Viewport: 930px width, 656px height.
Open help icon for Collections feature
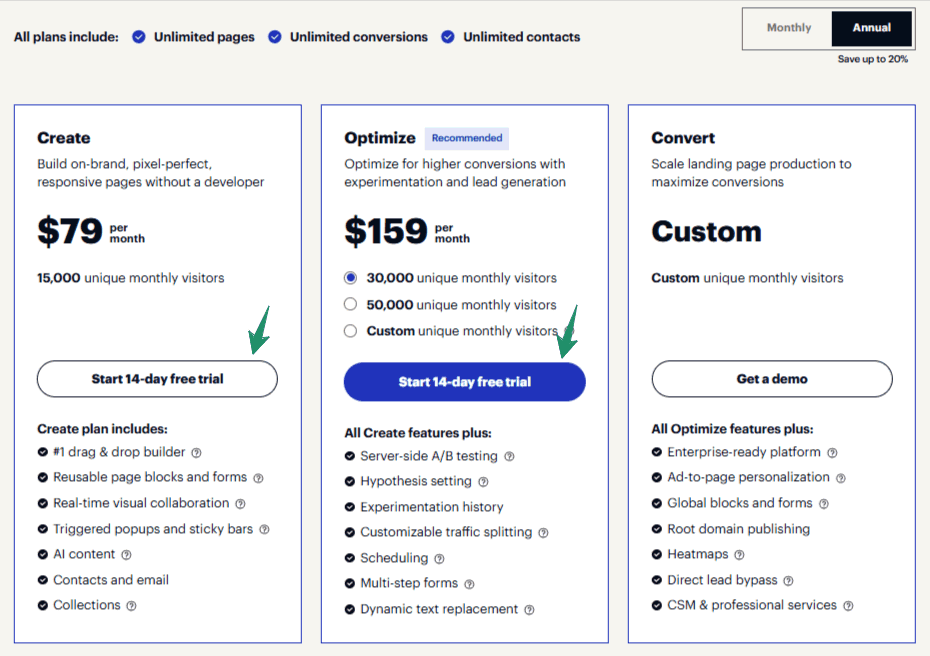(131, 605)
